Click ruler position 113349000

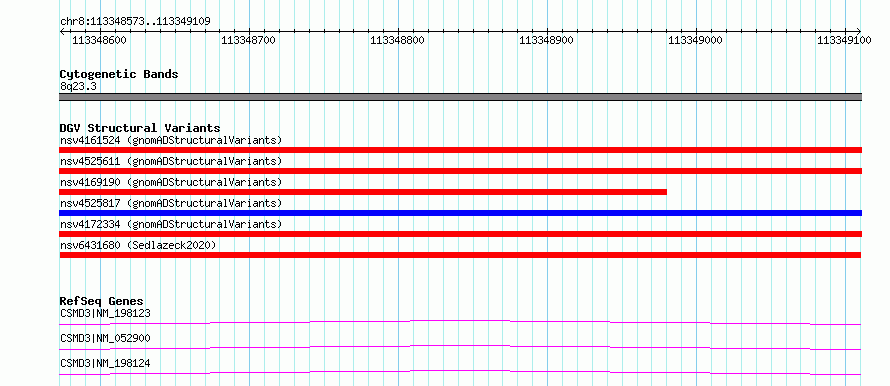[x=696, y=40]
